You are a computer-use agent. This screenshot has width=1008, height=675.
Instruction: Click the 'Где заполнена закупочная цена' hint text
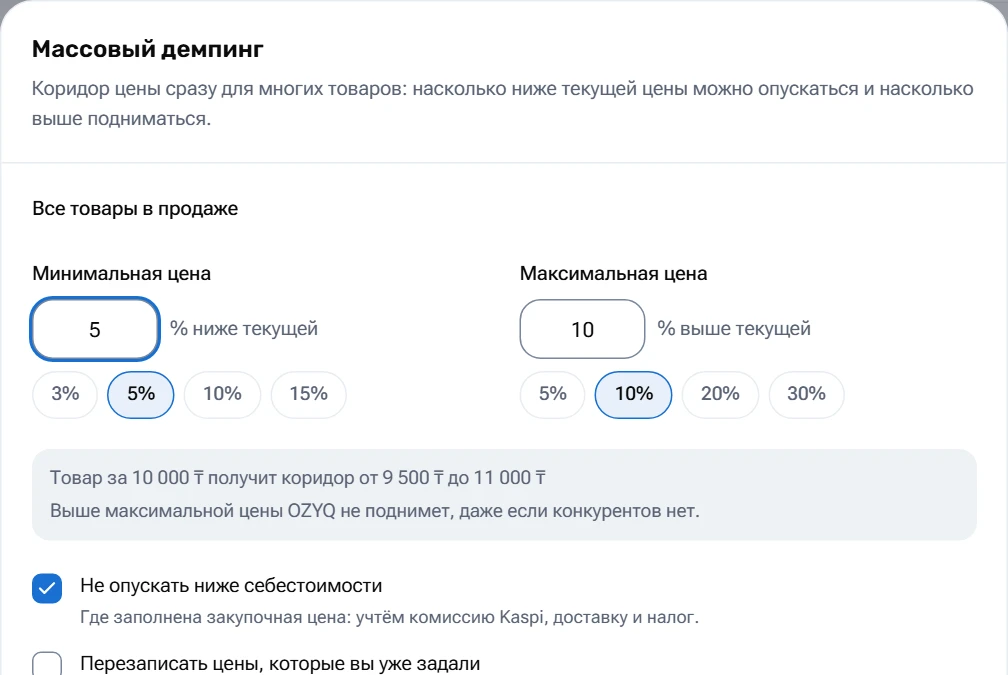[x=389, y=618]
